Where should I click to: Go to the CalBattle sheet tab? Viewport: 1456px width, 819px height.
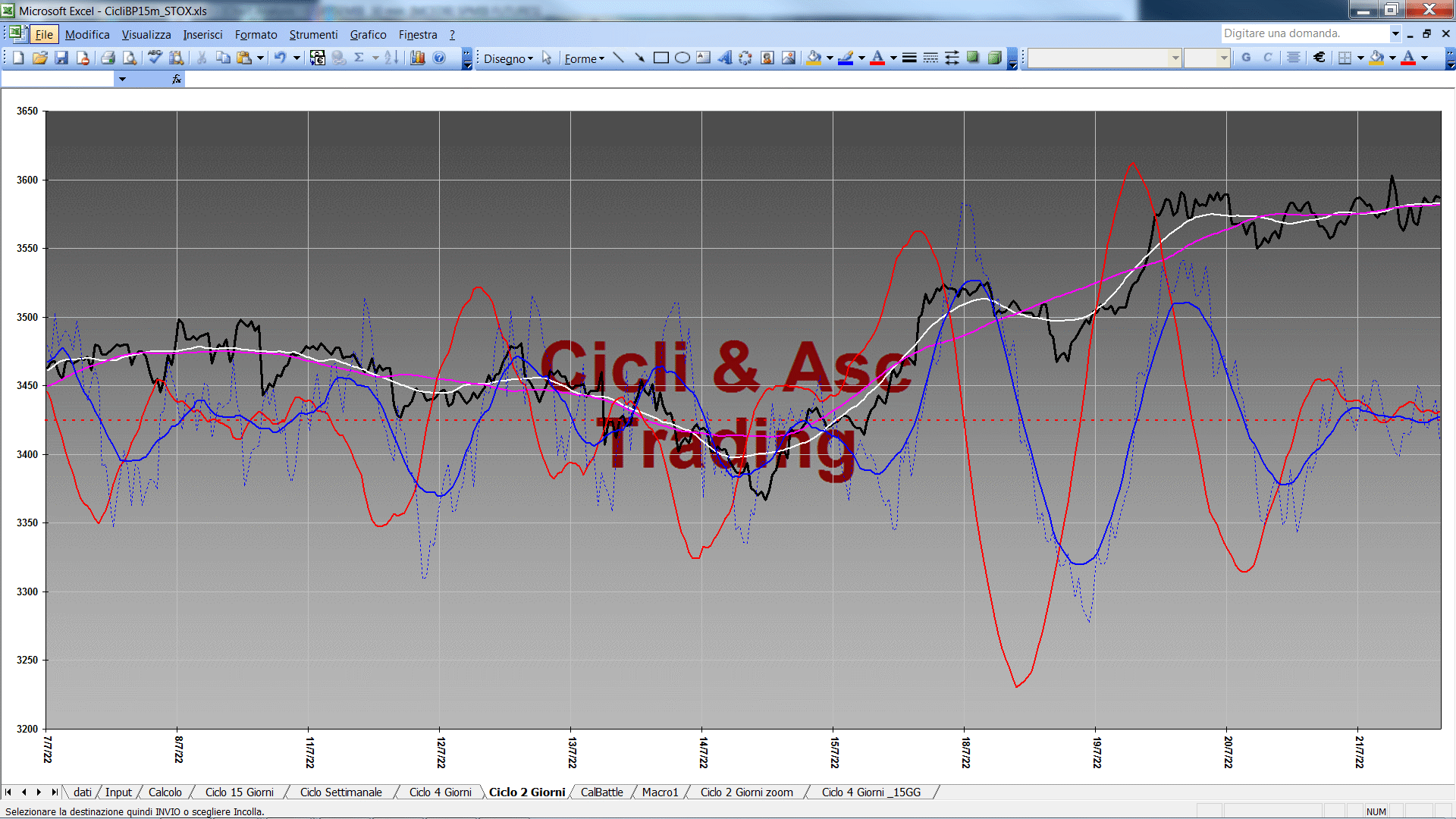click(601, 792)
